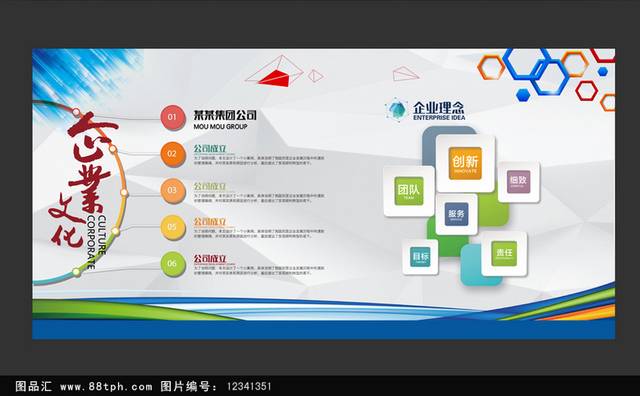Click the blue gem logo beside 企业理念

(x=397, y=110)
